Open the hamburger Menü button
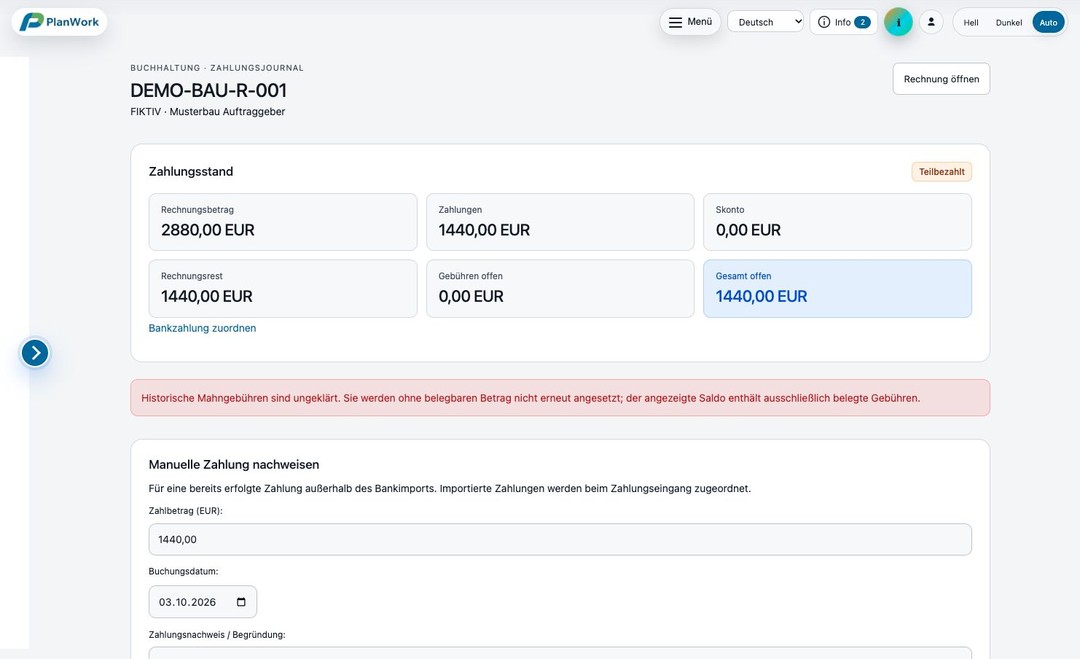Screen dimensions: 1080x659 pos(690,22)
